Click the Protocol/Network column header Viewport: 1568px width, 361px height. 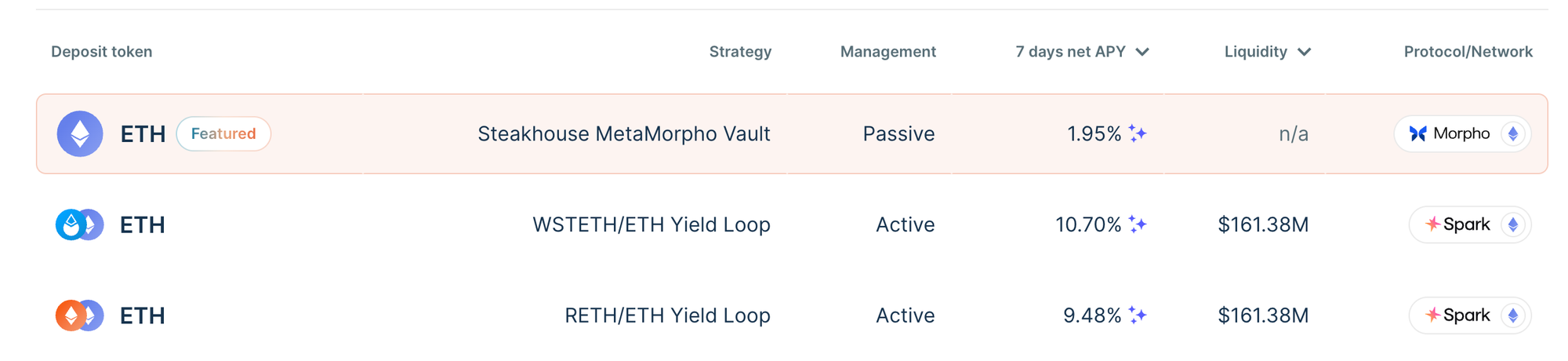(1468, 52)
